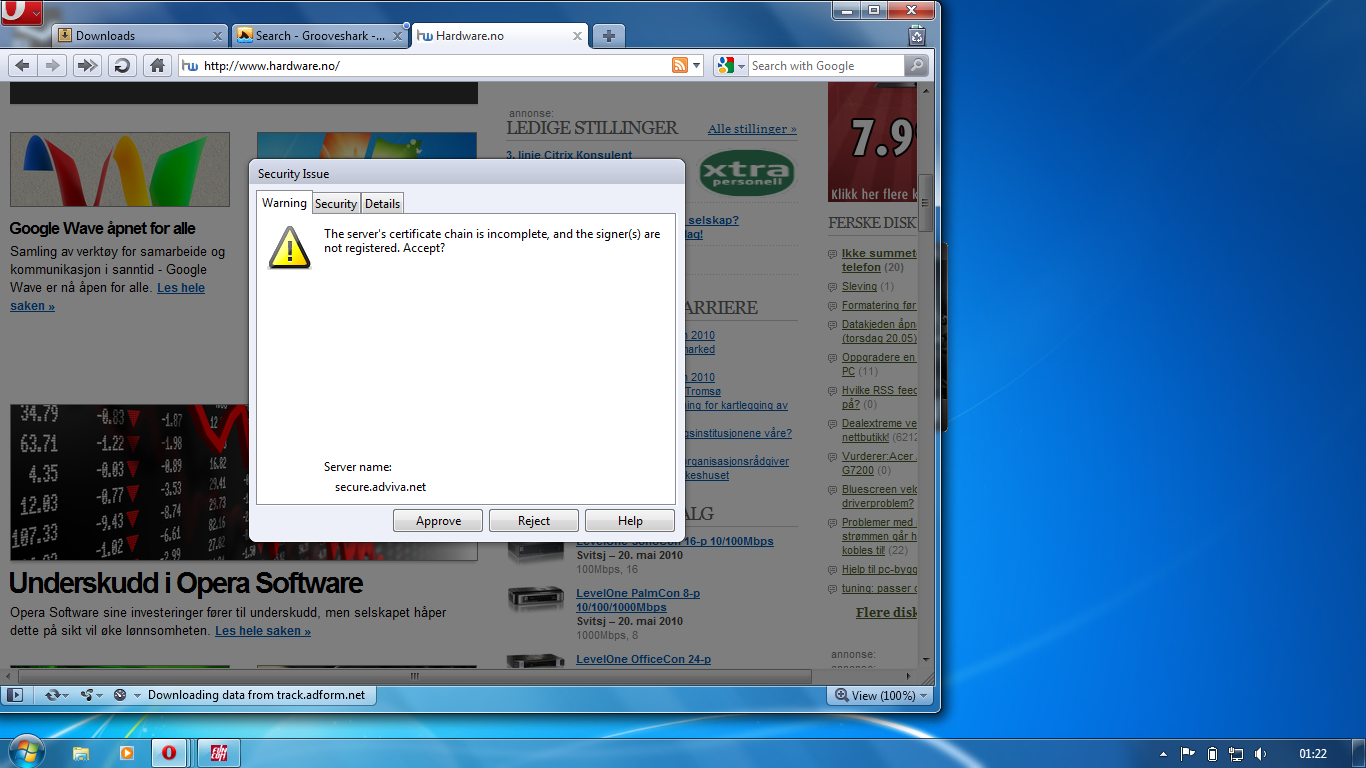Open the View (100%) zoom dropdown
The image size is (1366, 768).
881,695
